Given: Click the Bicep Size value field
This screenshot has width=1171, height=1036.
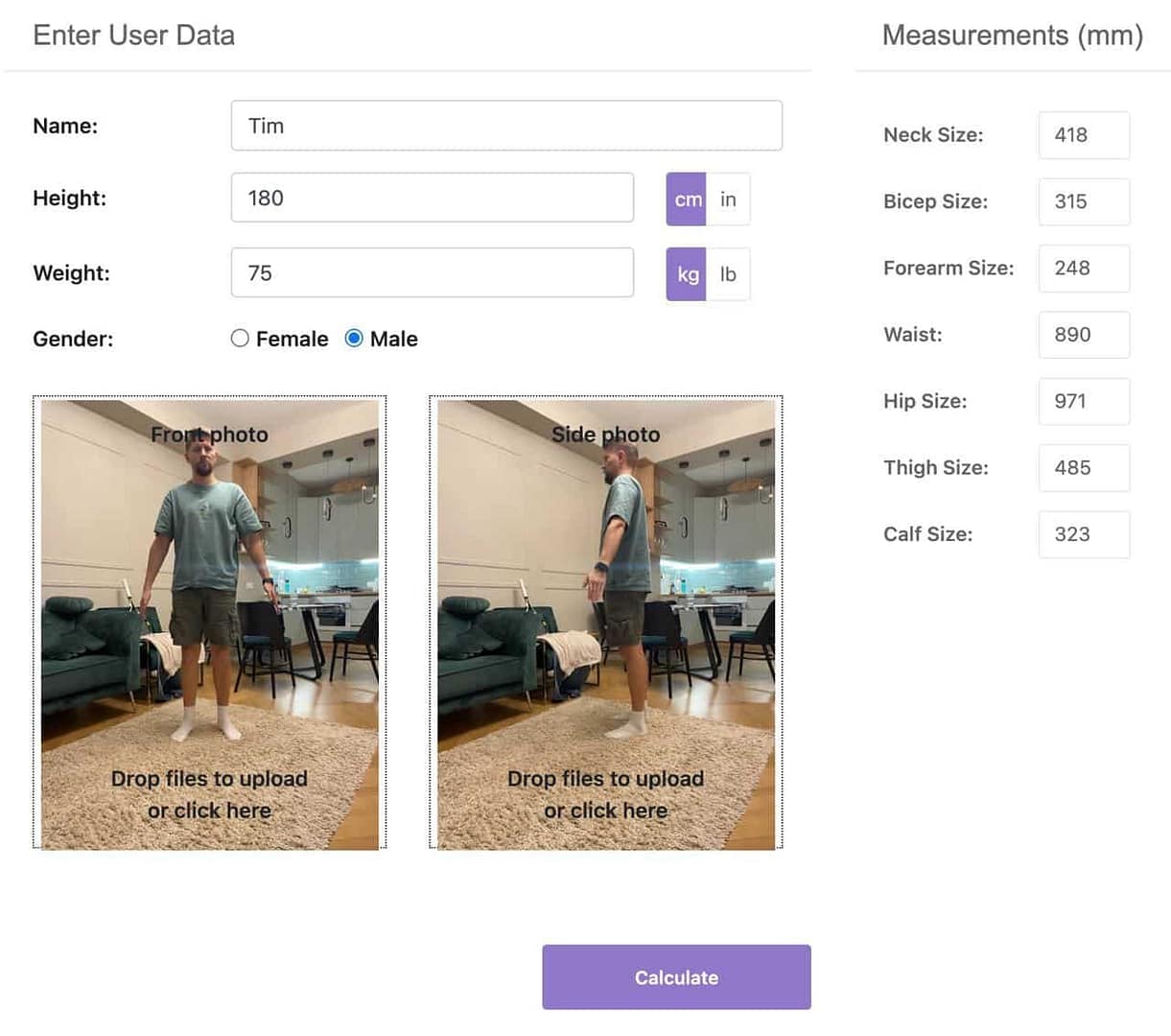Looking at the screenshot, I should pos(1083,201).
